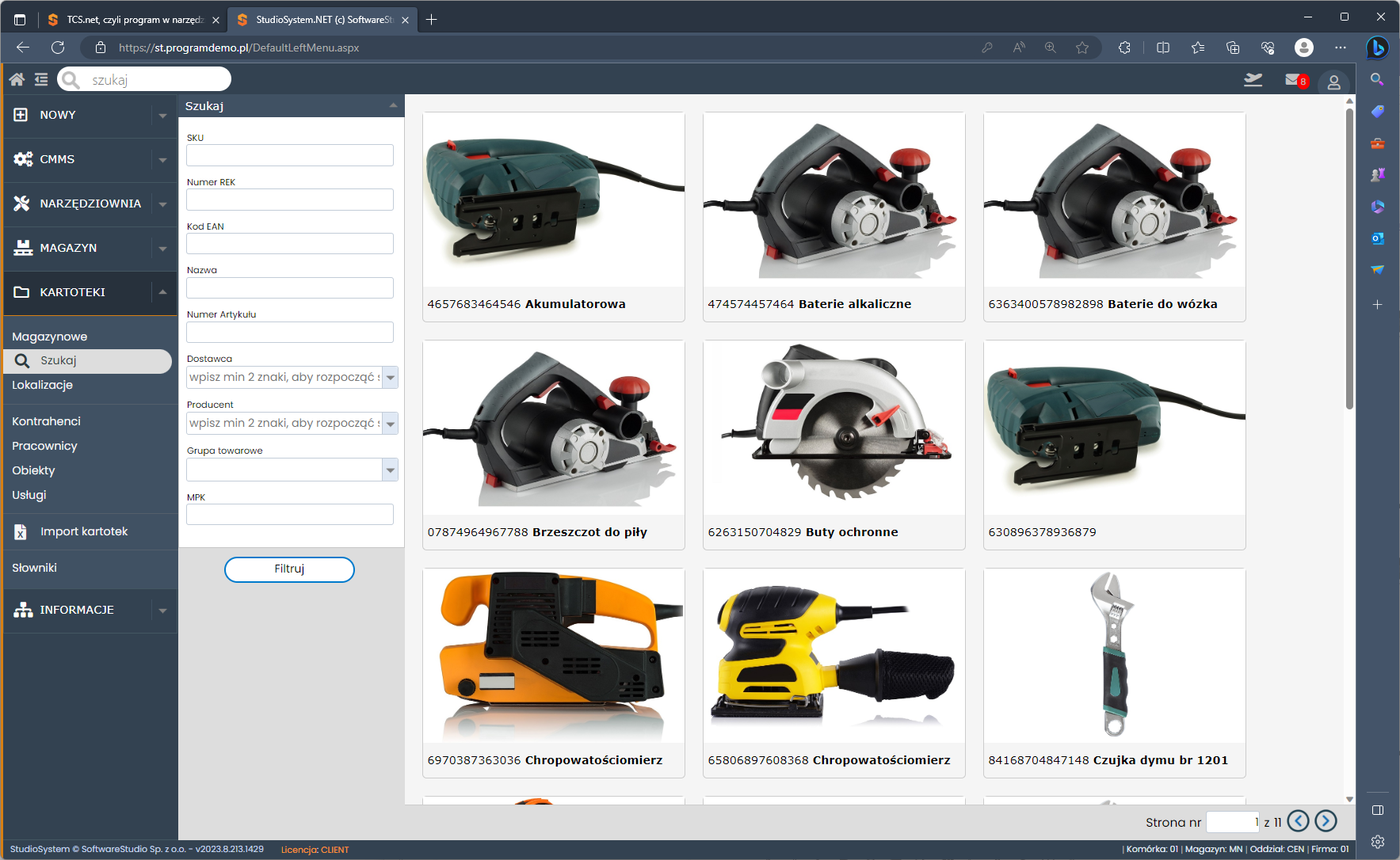Screen dimensions: 1400x860
Task: Toggle the left menu collapse icon
Action: [x=41, y=79]
